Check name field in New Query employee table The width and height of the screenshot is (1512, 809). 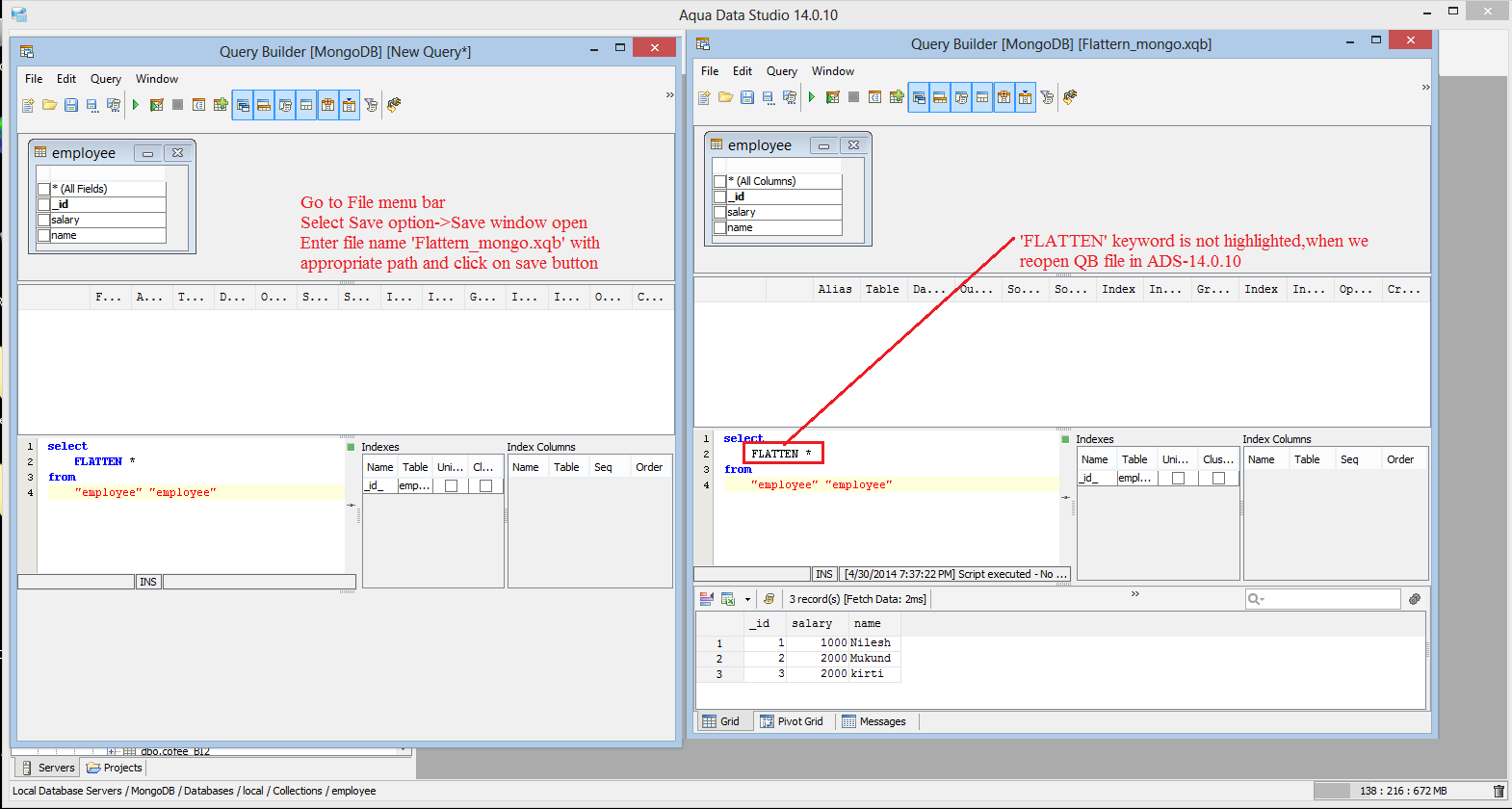(43, 235)
